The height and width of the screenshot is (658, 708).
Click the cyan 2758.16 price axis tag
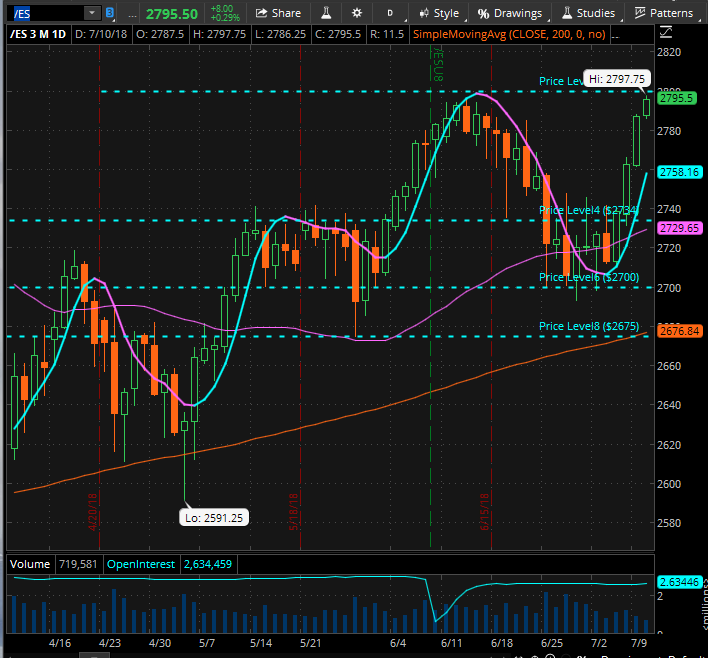[x=680, y=172]
